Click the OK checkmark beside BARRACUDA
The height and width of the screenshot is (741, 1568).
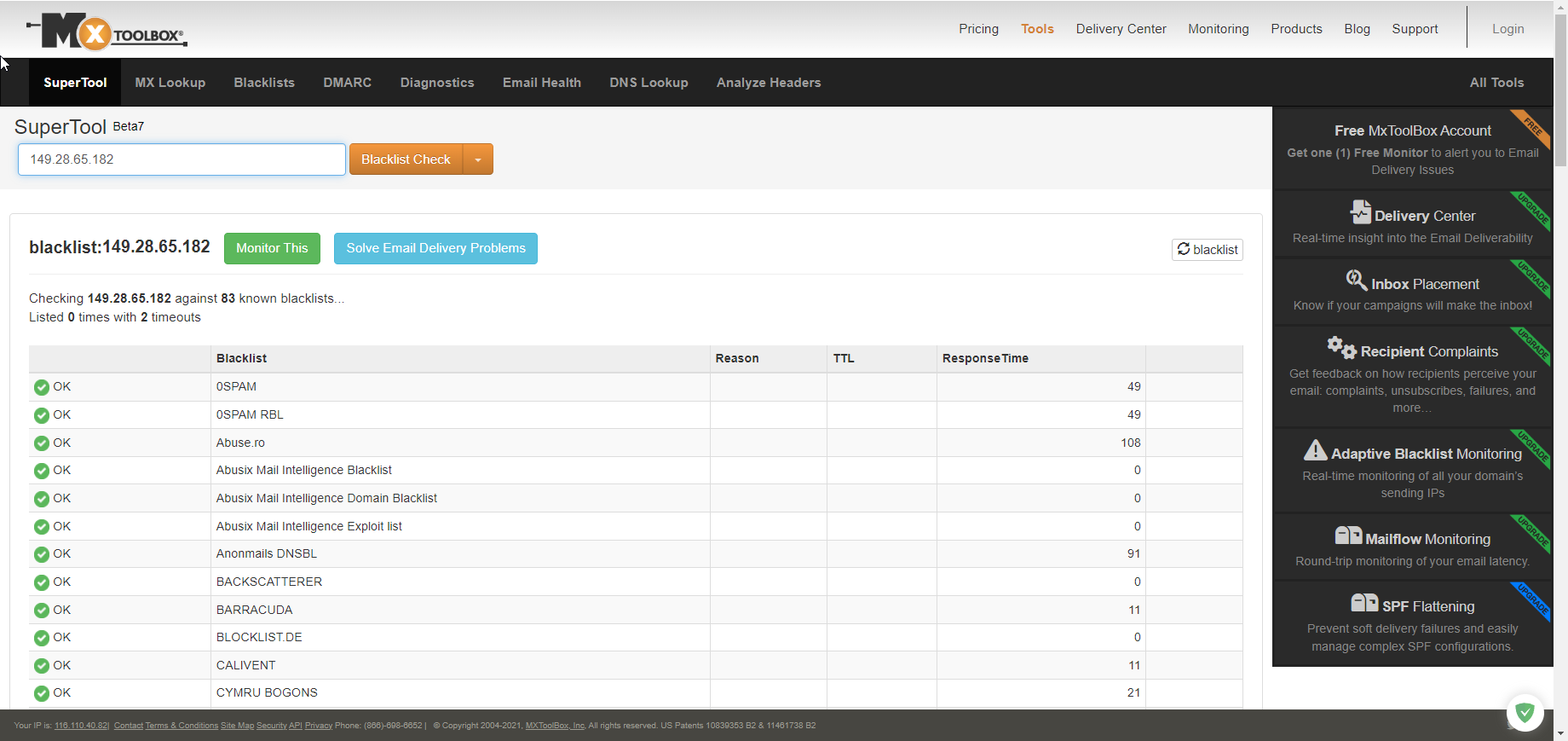42,611
